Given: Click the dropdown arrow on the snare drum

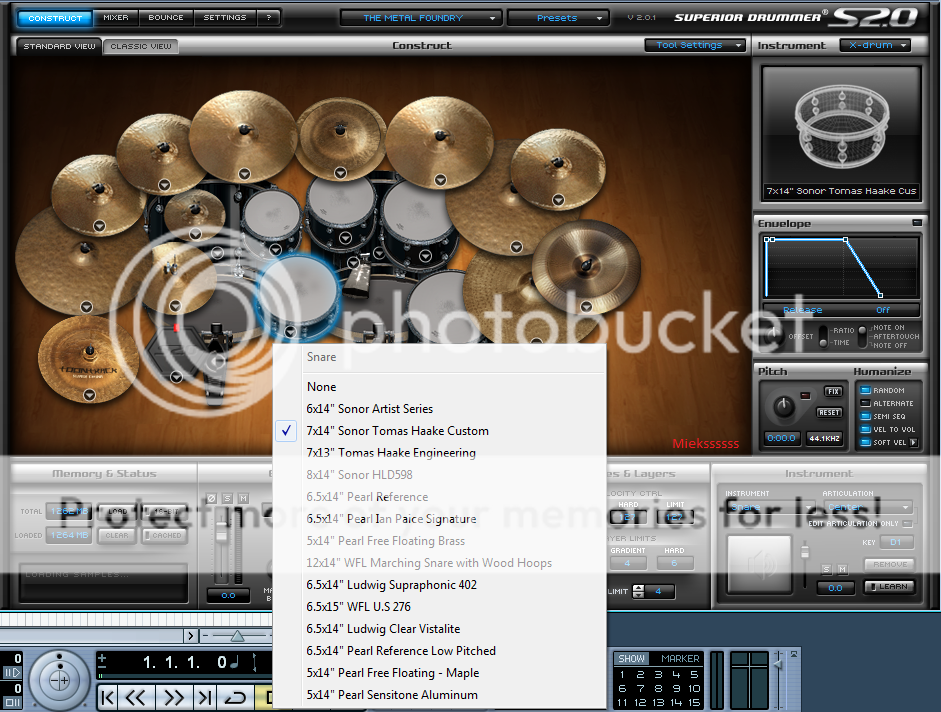Looking at the screenshot, I should (x=290, y=331).
